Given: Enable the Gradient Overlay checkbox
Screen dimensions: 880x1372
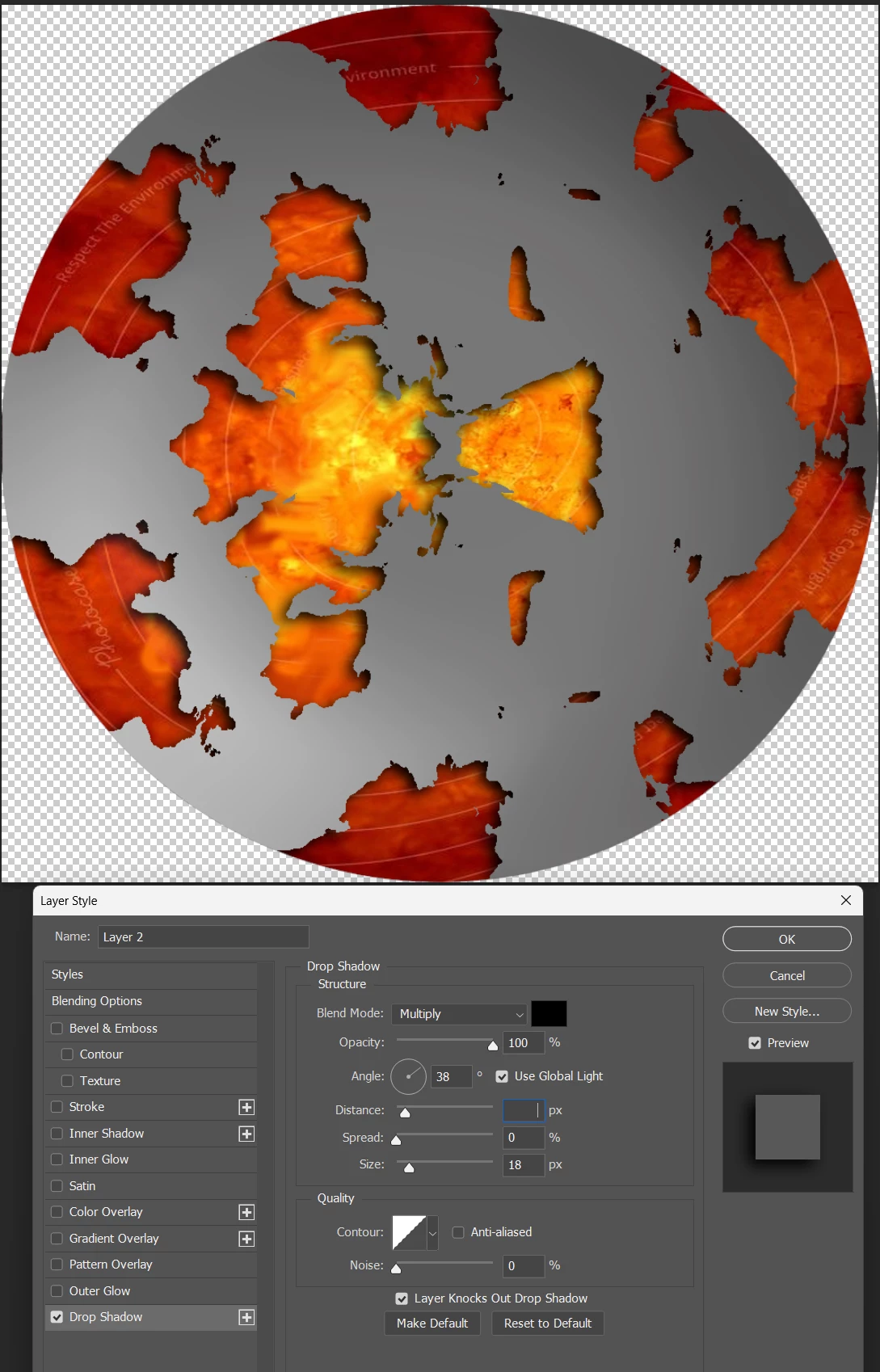Looking at the screenshot, I should tap(57, 1239).
